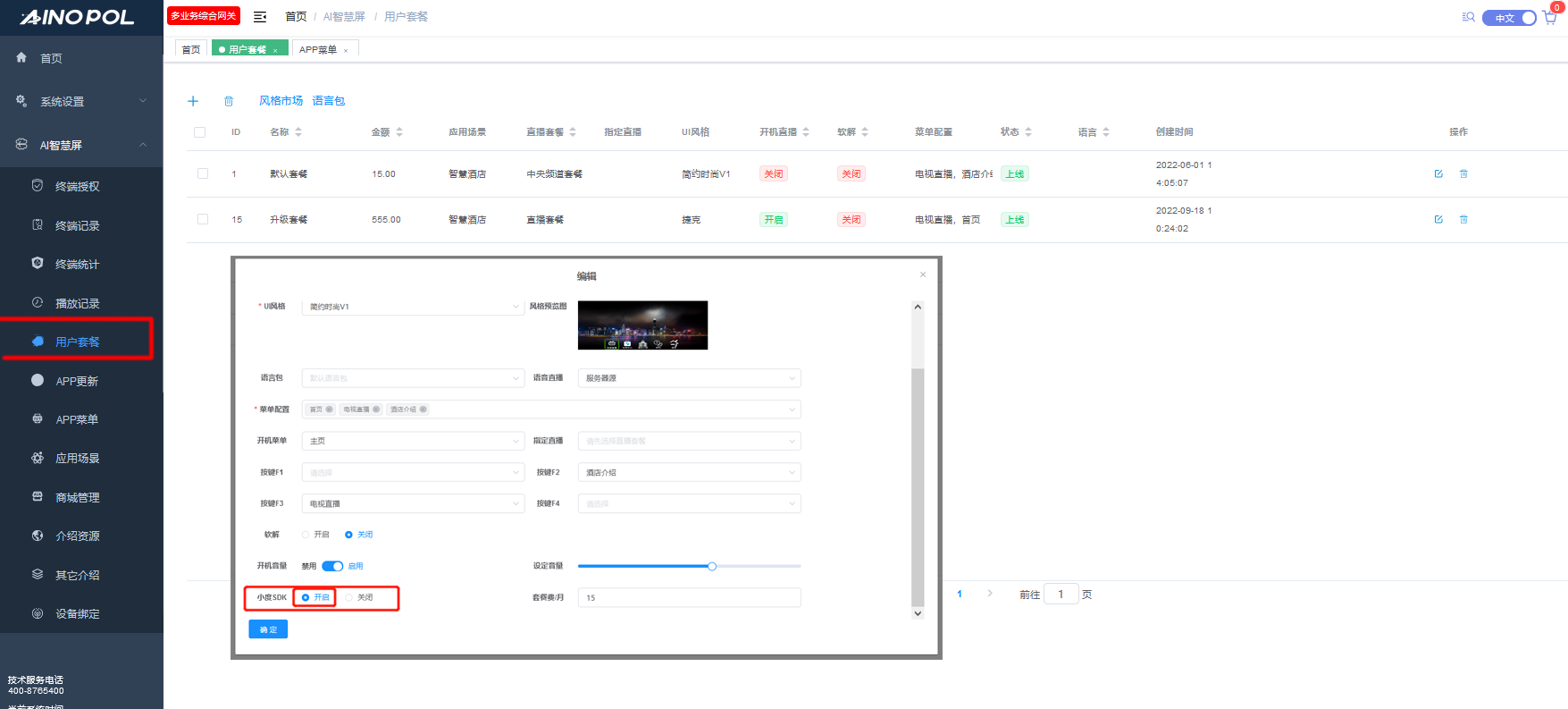Click the 确定 button

click(268, 629)
